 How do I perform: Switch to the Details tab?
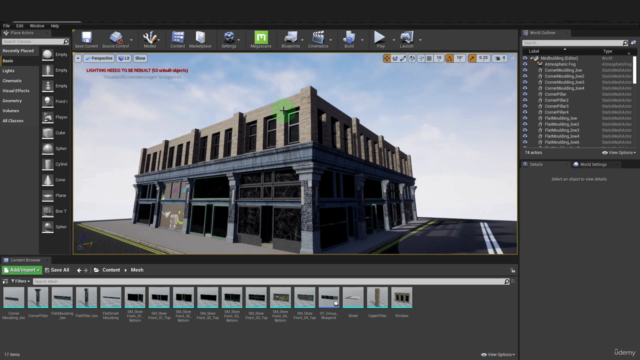pos(536,164)
